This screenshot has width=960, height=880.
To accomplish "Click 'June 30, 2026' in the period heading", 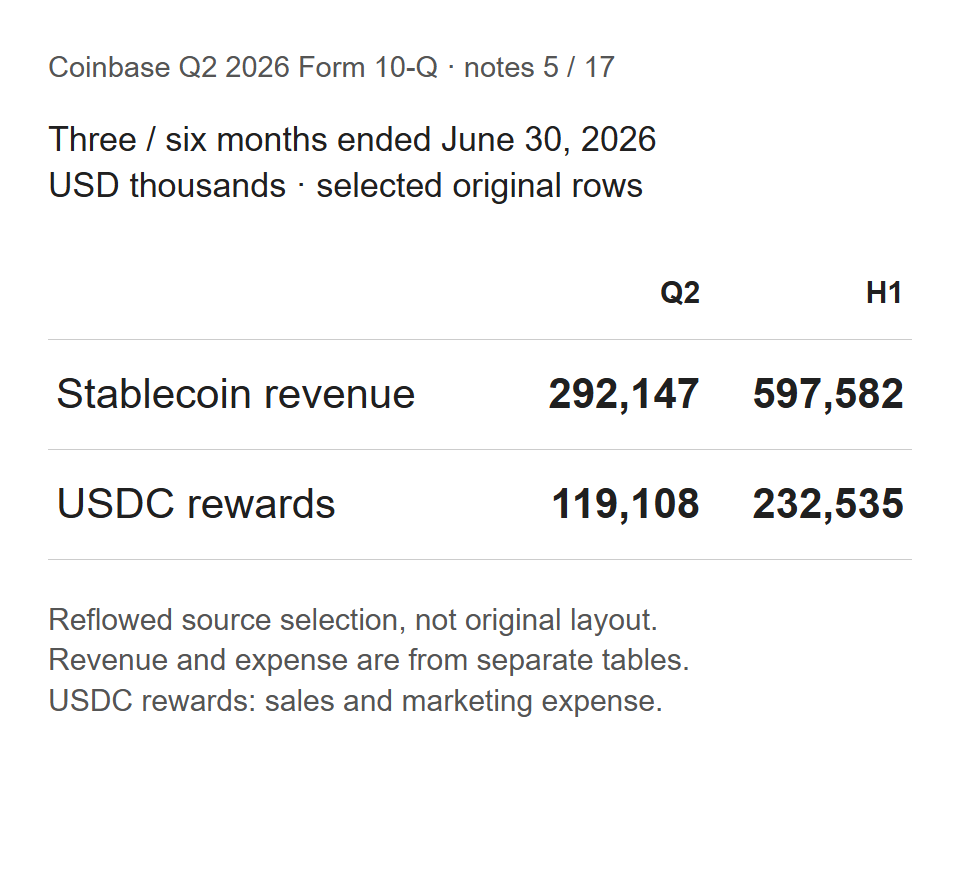I will 549,140.
